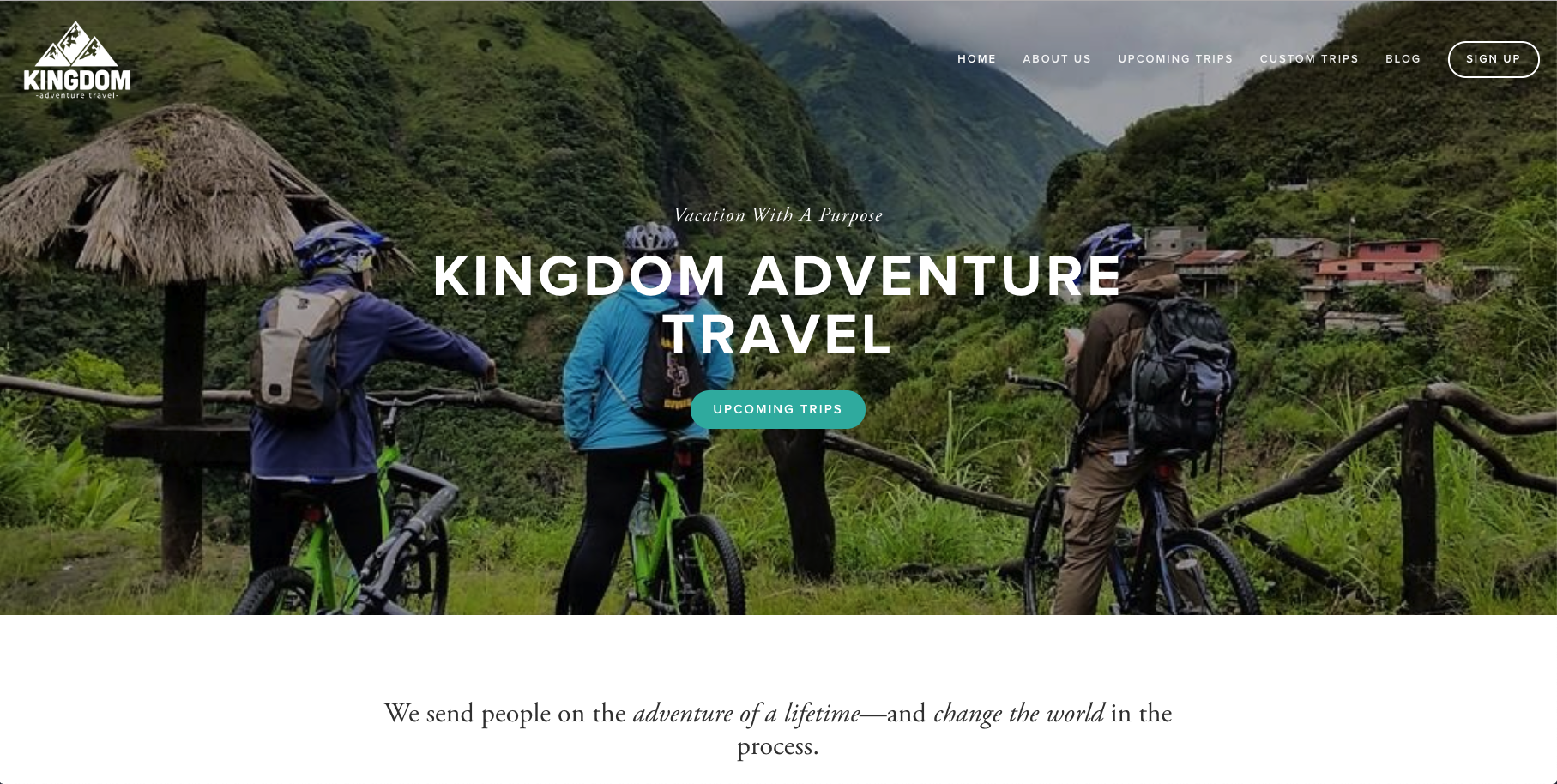Navigate to Custom Trips
The image size is (1557, 784).
click(1309, 59)
